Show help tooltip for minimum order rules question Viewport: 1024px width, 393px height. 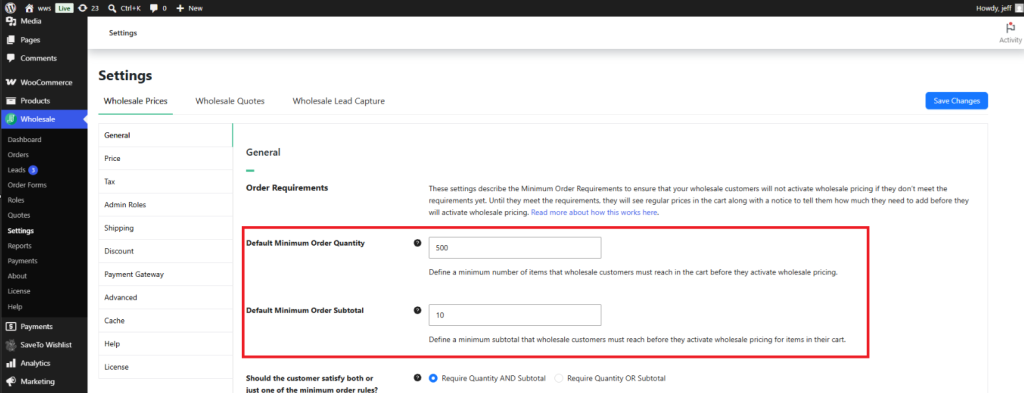417,377
